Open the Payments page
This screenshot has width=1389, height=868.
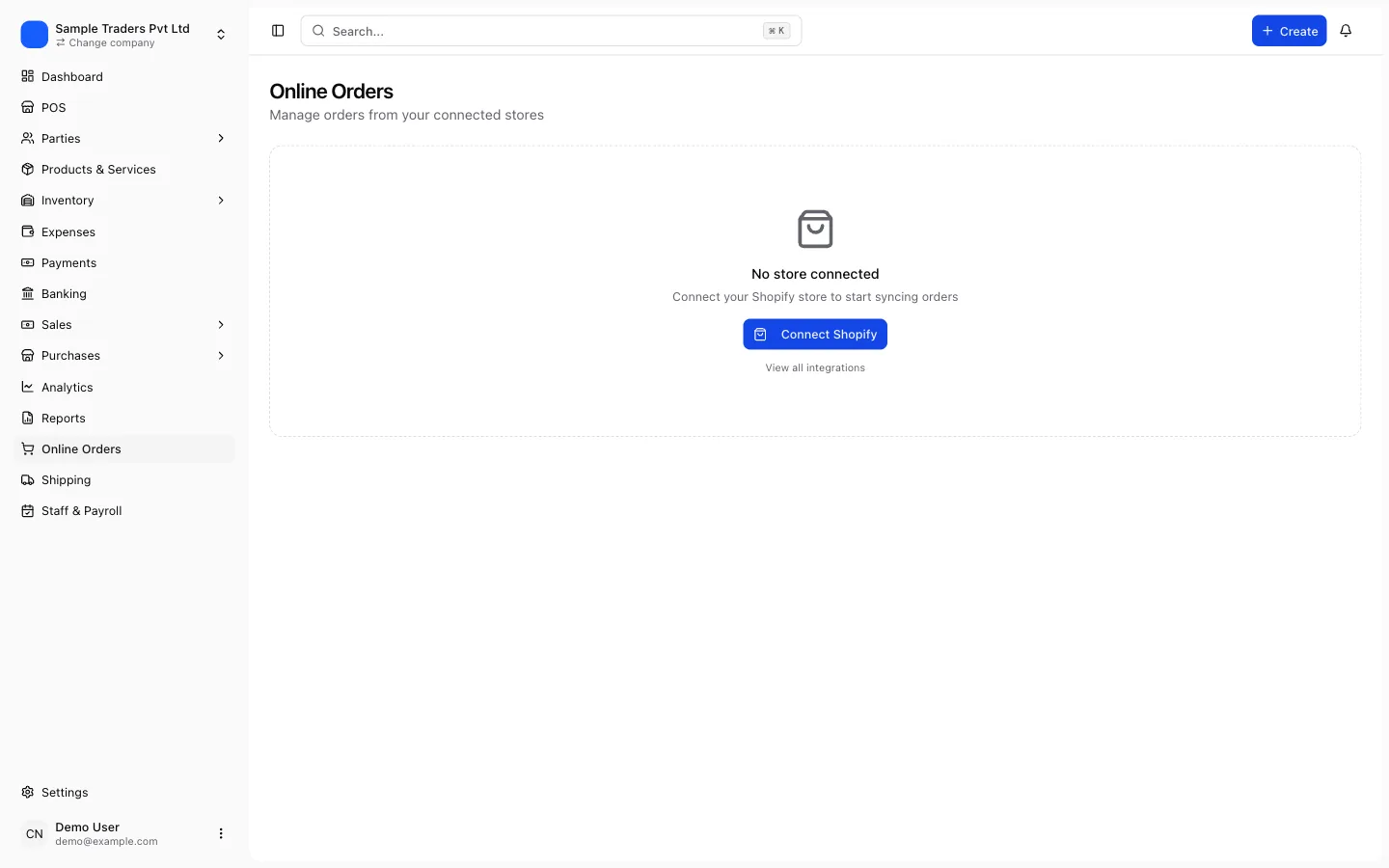point(125,262)
